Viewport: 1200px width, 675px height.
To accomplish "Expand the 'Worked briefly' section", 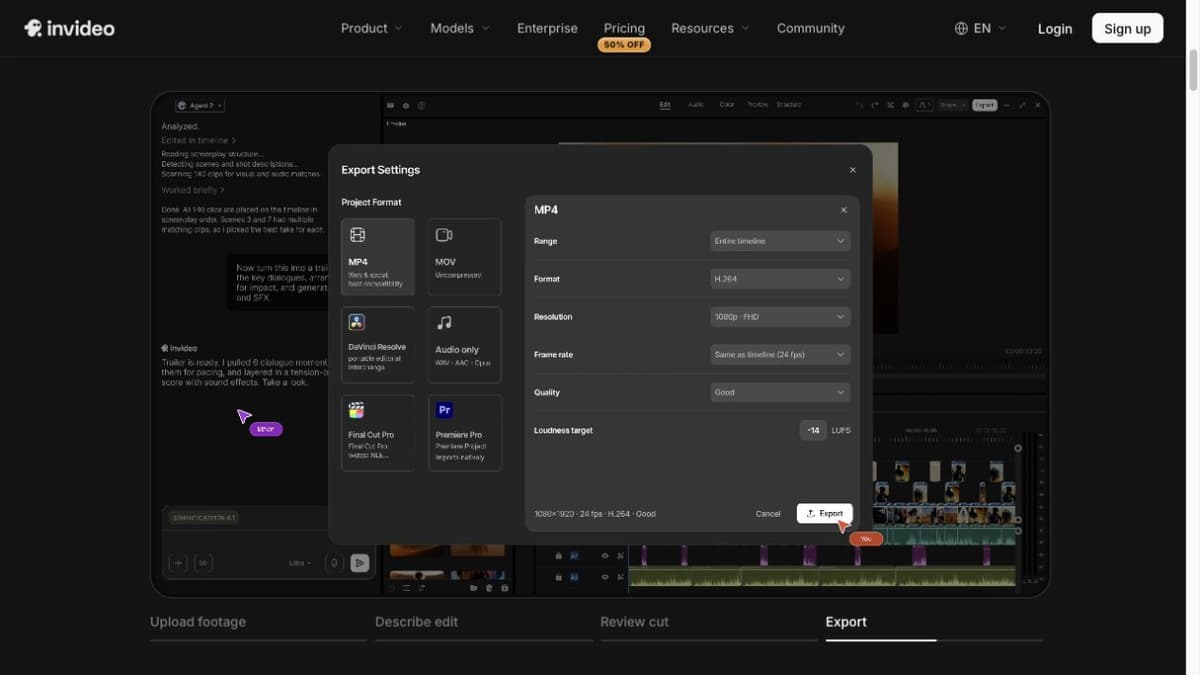I will (x=192, y=189).
